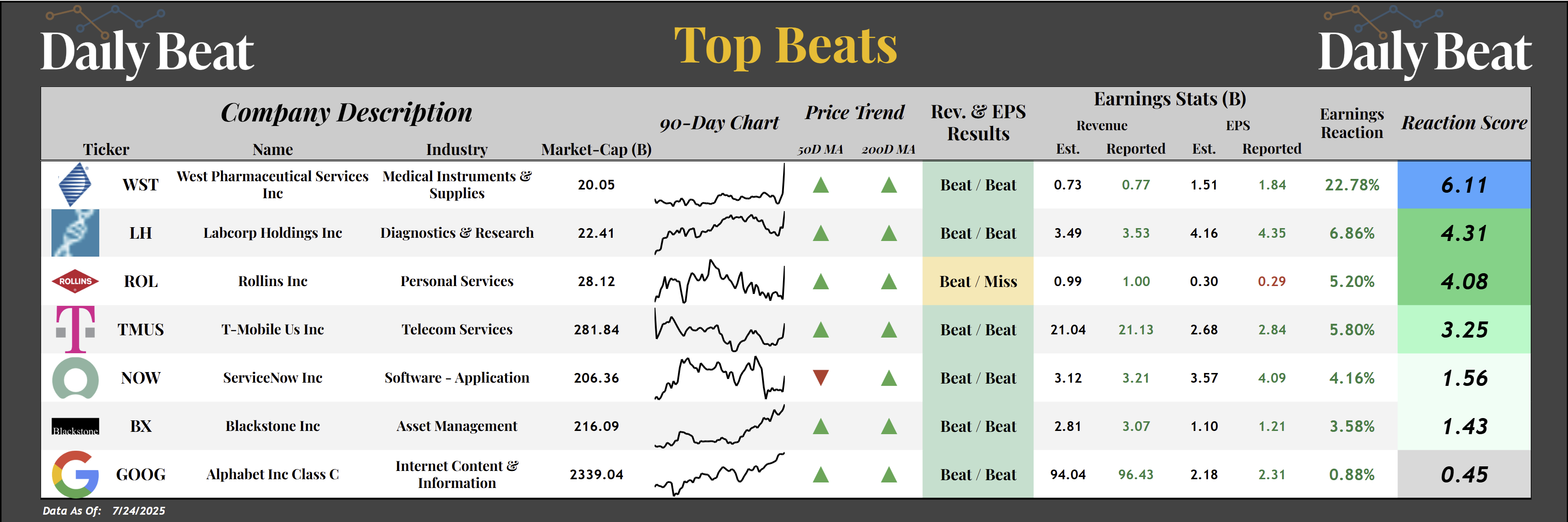The height and width of the screenshot is (522, 1568).
Task: Click the GOOG 200D MA up arrow
Action: click(889, 474)
